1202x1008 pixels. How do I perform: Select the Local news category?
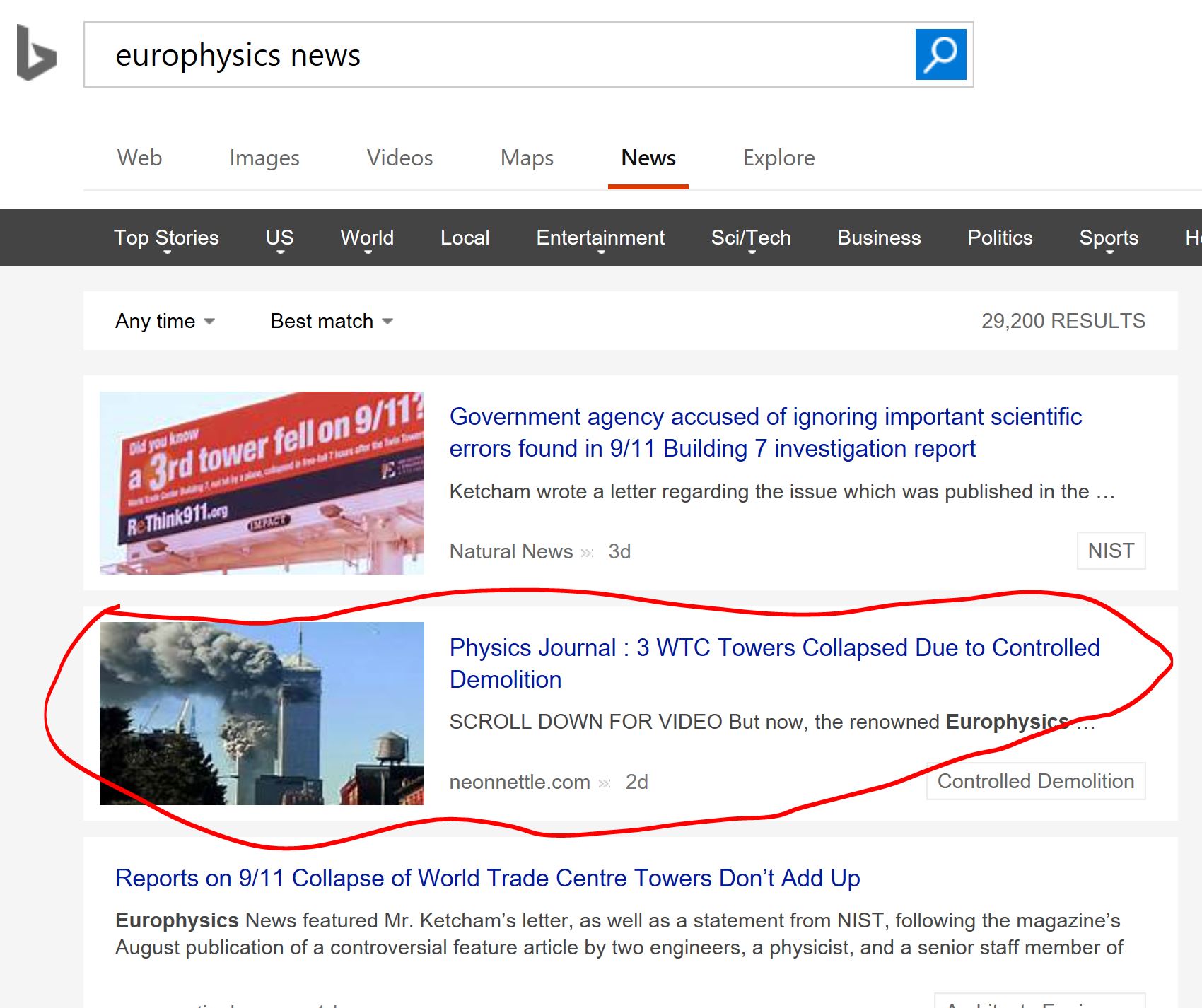click(465, 238)
